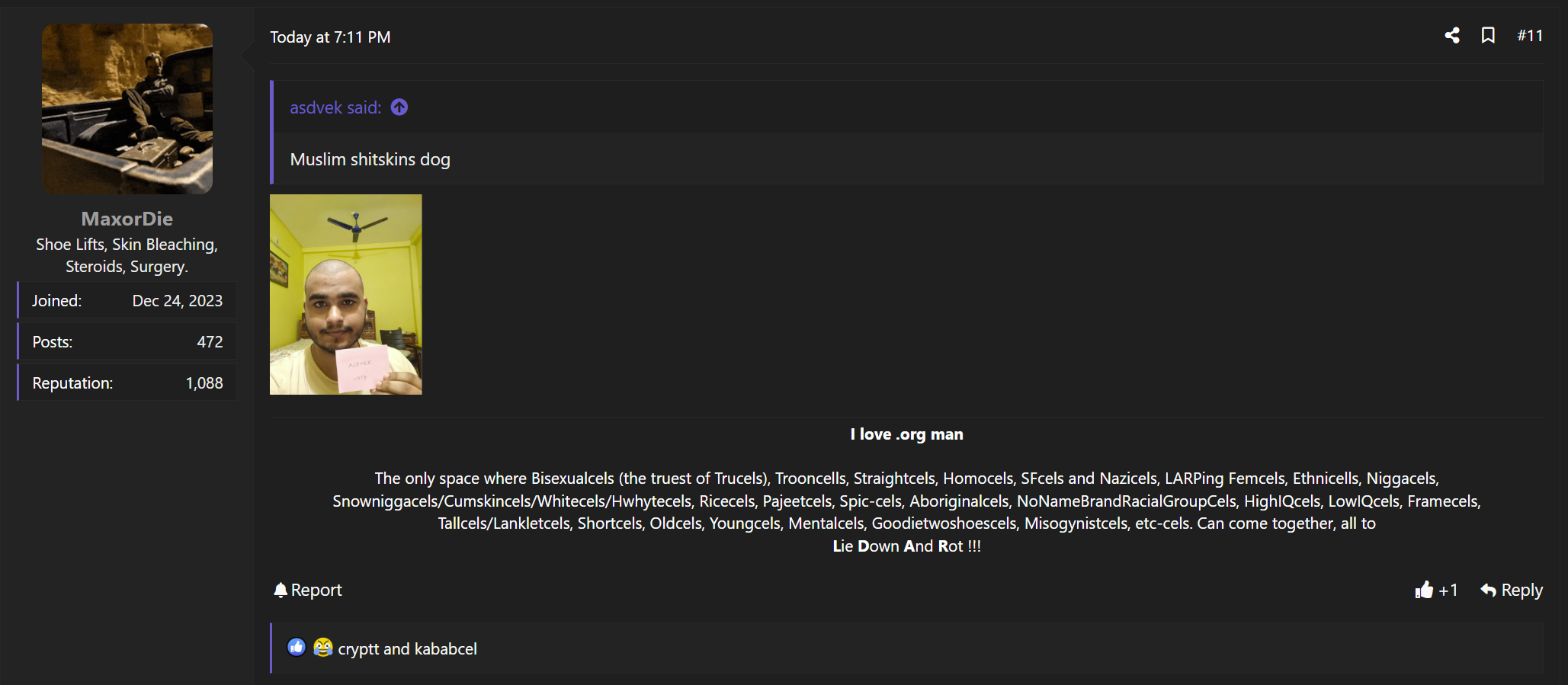The image size is (1568, 685).
Task: Click the quoted asdvek message body
Action: (370, 159)
